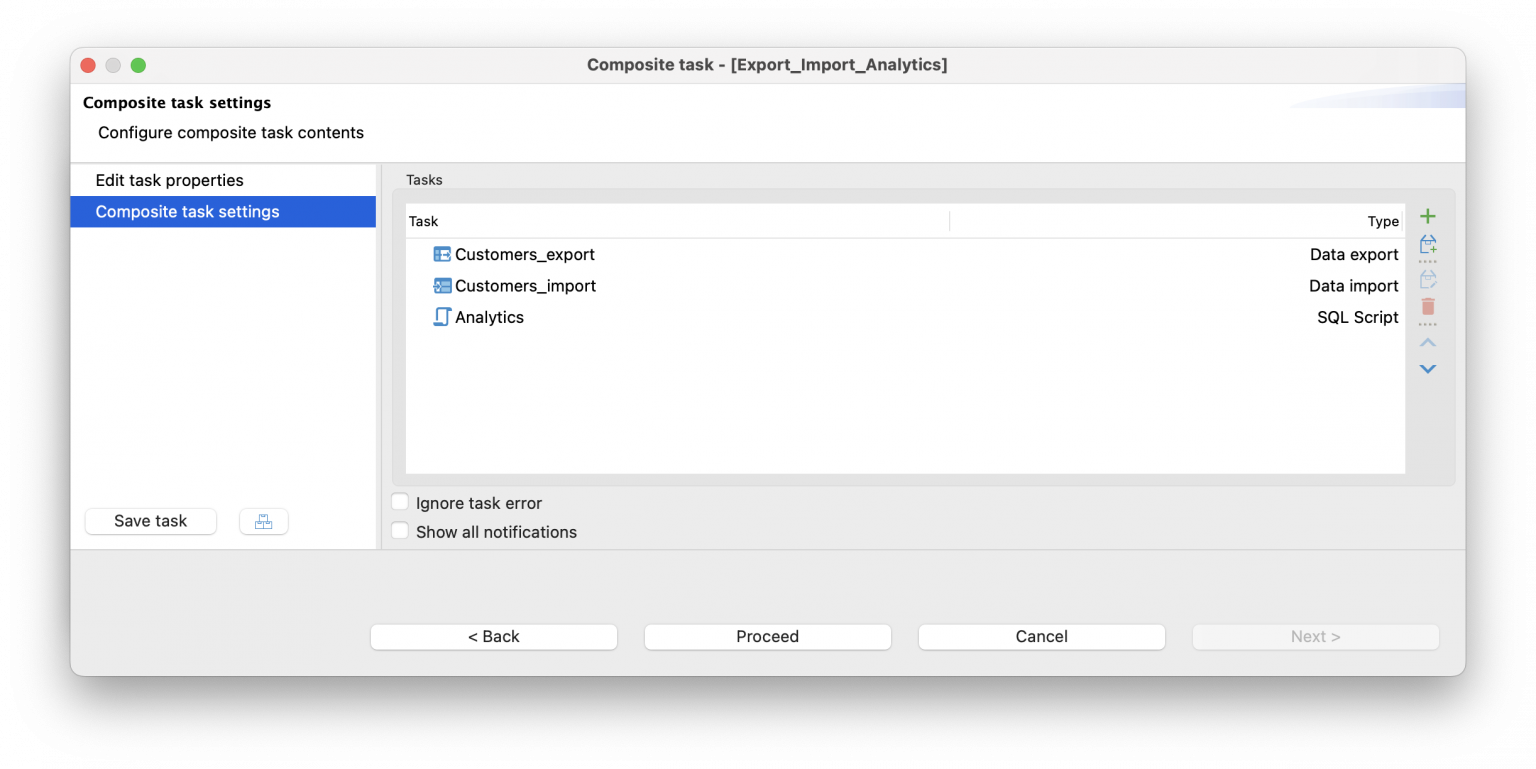Switch to Edit task properties section
The width and height of the screenshot is (1536, 769).
tap(169, 180)
